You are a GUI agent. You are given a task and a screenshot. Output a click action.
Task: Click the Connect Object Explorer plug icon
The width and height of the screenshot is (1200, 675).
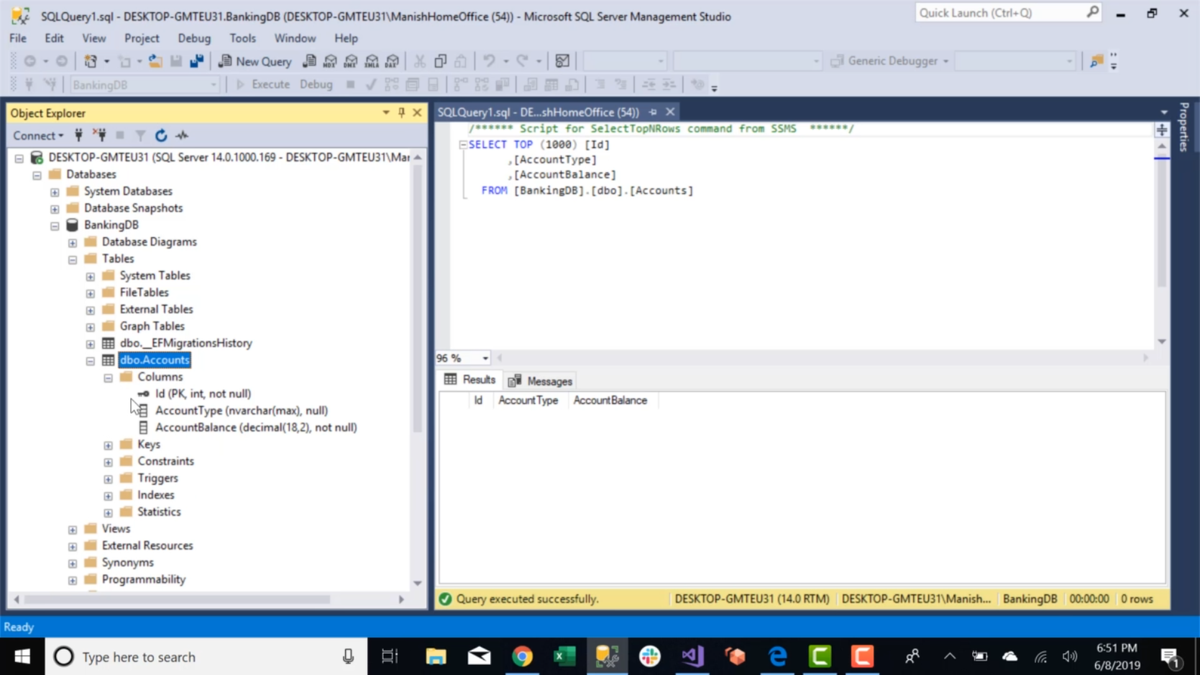[79, 135]
